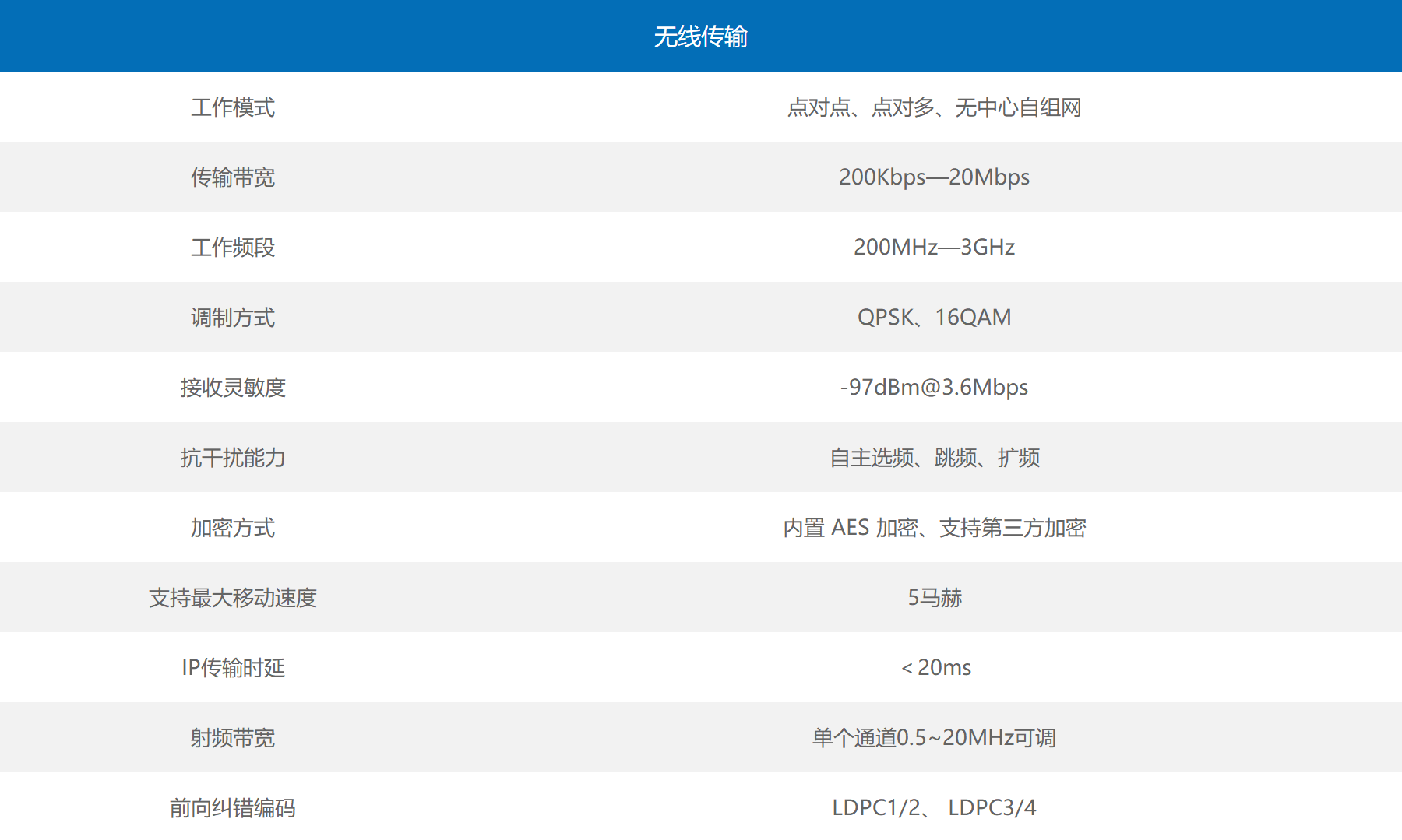Screen dimensions: 1402x840
Task: Click the 单个通道0.5~20MHz可调 value
Action: (x=934, y=738)
